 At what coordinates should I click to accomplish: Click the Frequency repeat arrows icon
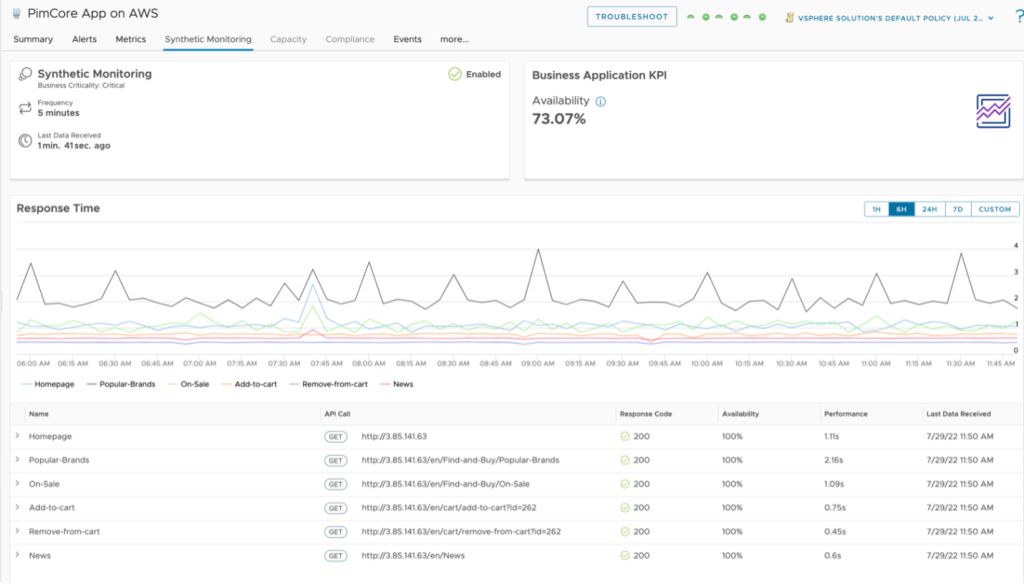pos(25,108)
